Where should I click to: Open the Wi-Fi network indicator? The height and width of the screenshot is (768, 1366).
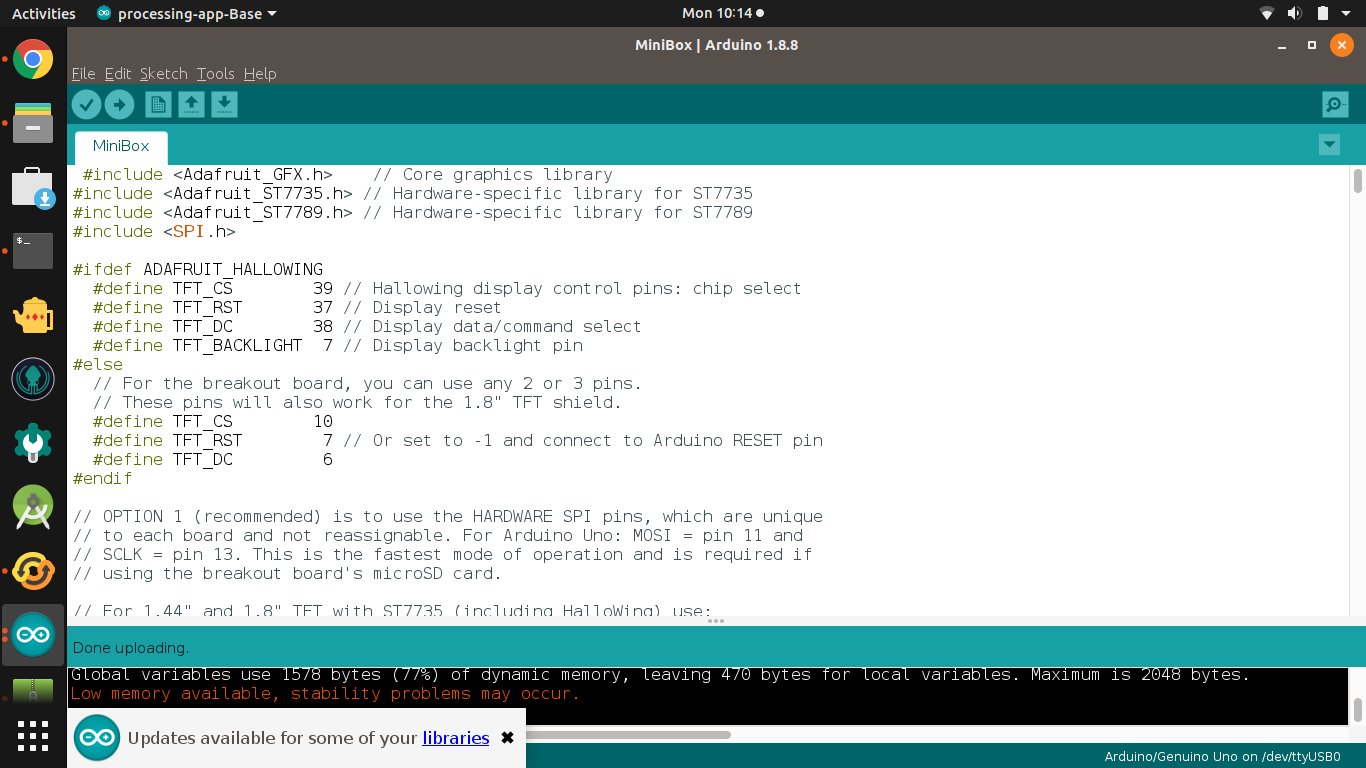click(1266, 13)
